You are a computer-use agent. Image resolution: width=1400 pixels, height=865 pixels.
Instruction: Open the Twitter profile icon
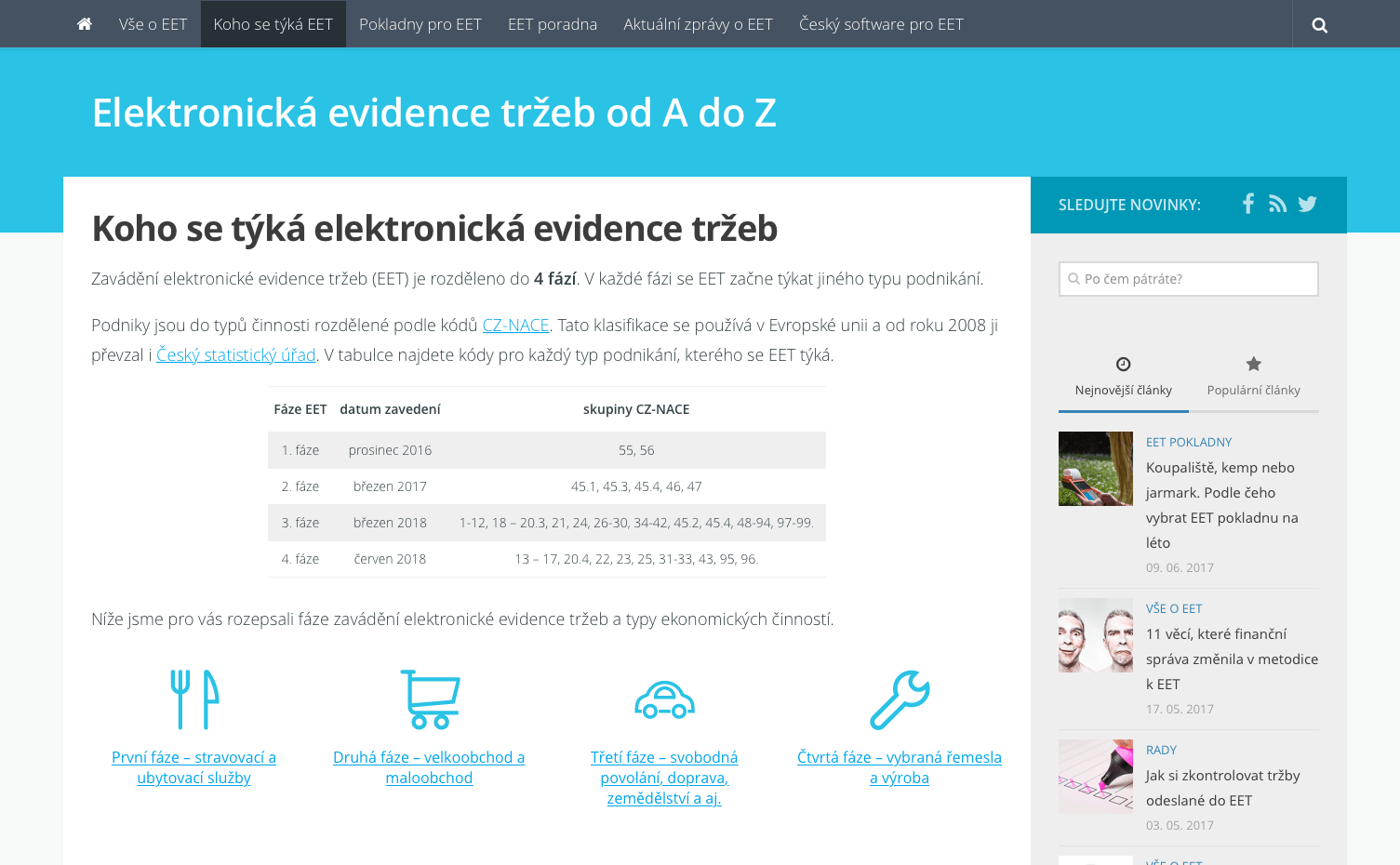point(1308,204)
